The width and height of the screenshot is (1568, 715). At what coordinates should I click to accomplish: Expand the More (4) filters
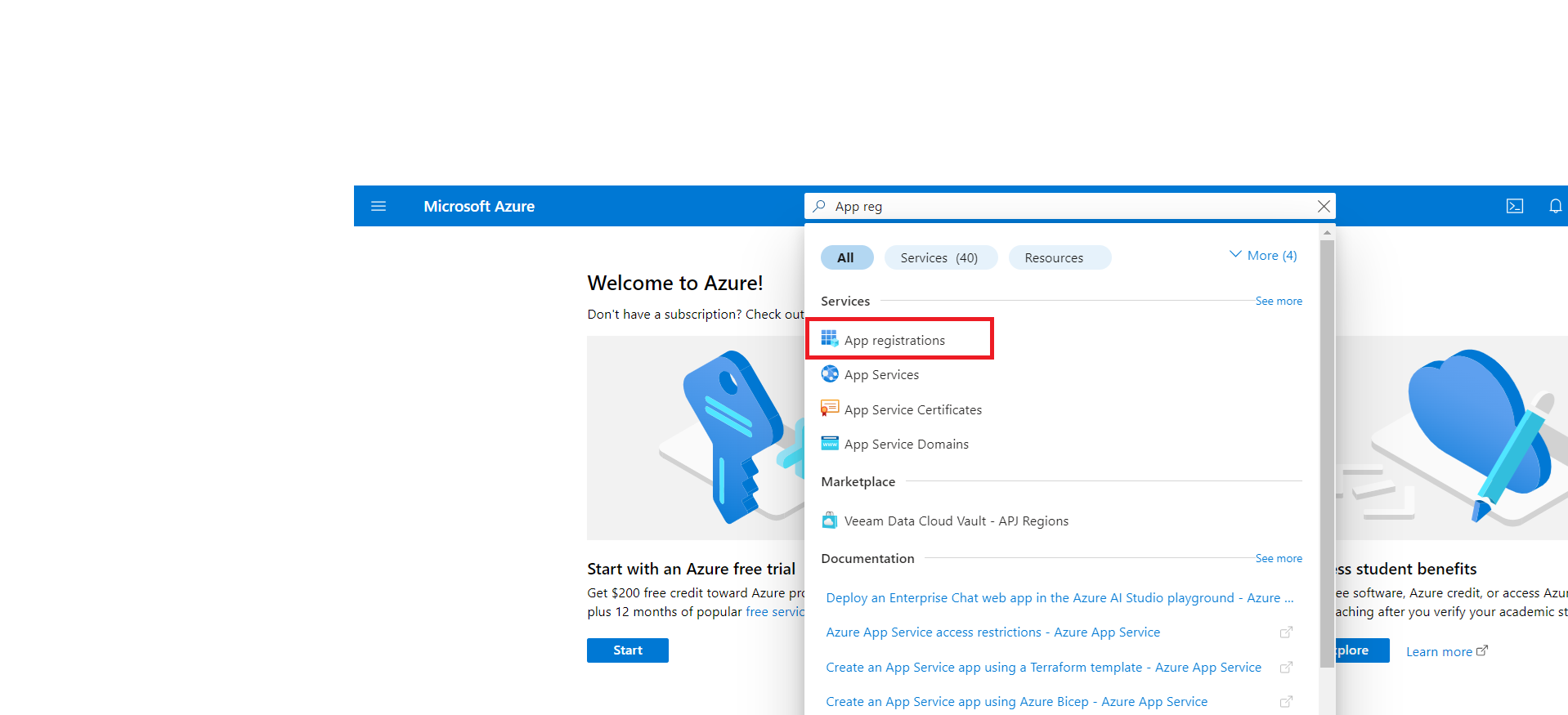pos(1263,256)
